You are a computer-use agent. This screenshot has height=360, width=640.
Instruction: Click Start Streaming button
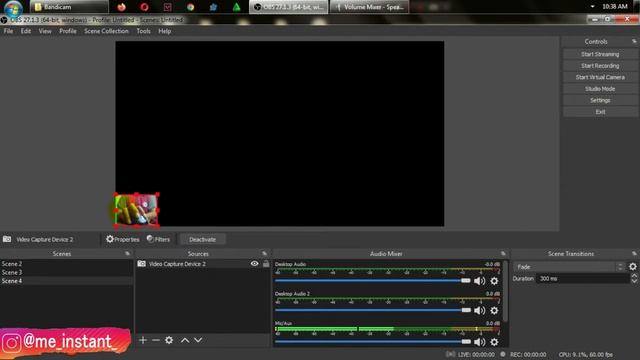pos(600,54)
